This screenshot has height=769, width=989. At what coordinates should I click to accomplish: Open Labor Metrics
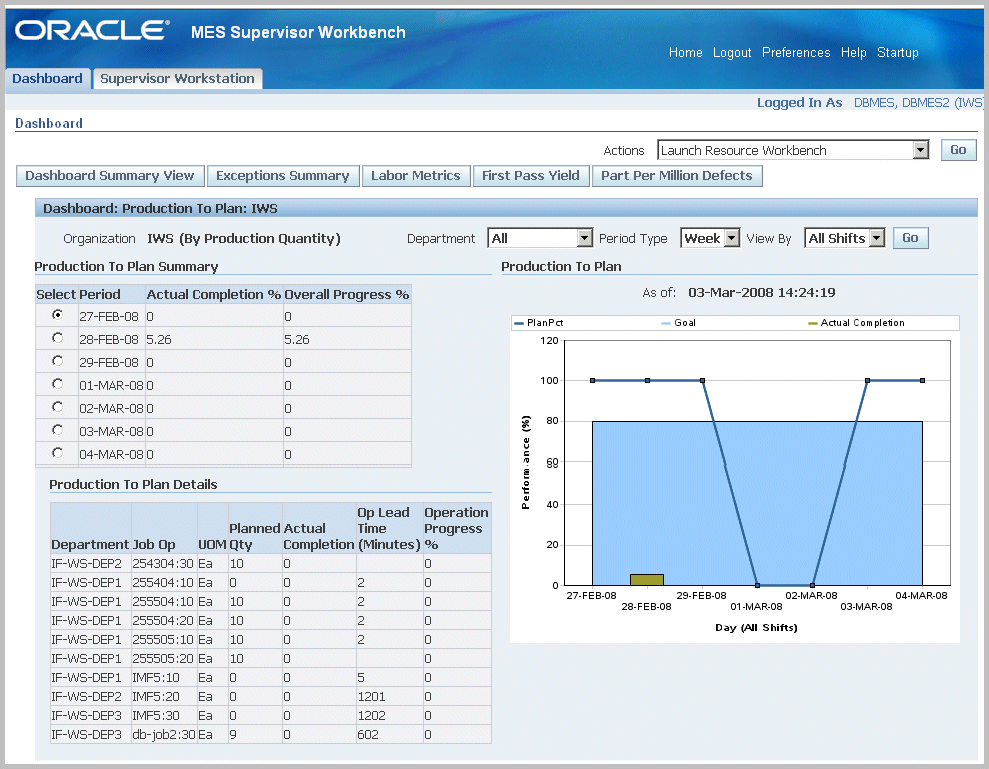click(416, 176)
